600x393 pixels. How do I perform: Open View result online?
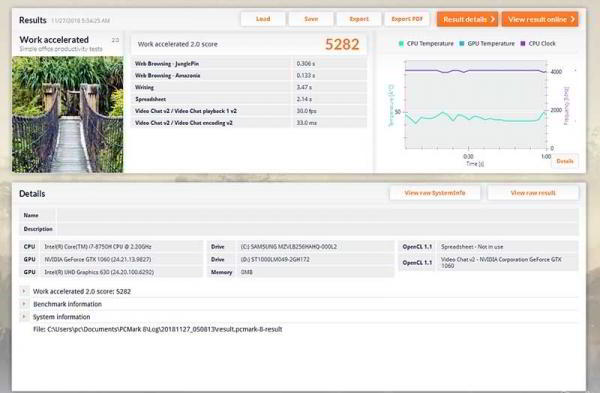coord(540,19)
